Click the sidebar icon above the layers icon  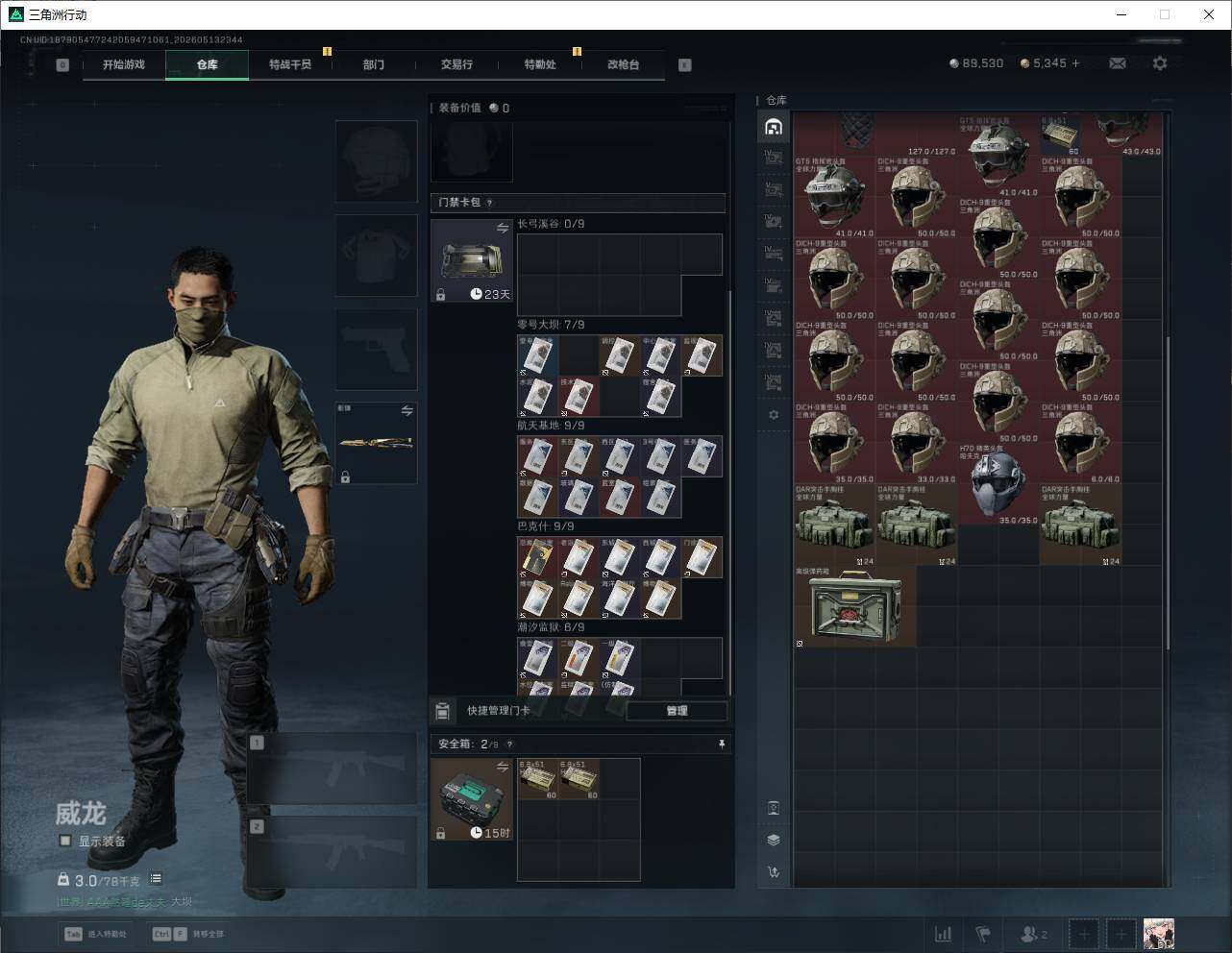(774, 808)
